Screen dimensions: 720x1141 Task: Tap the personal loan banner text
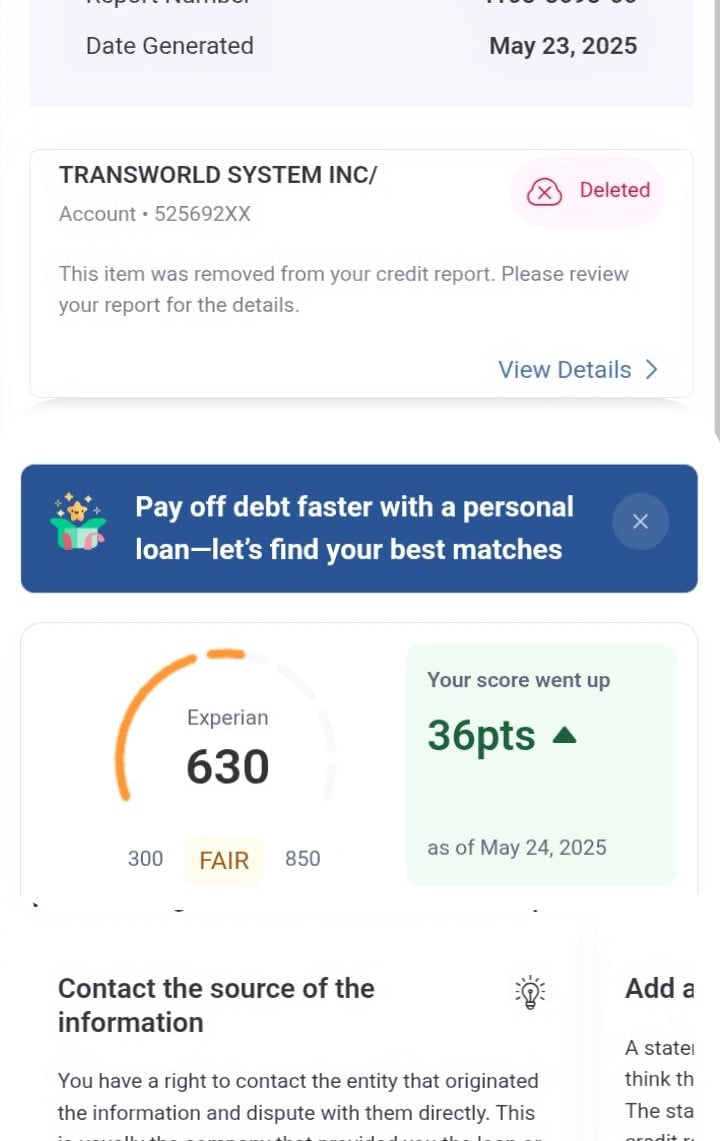click(354, 528)
